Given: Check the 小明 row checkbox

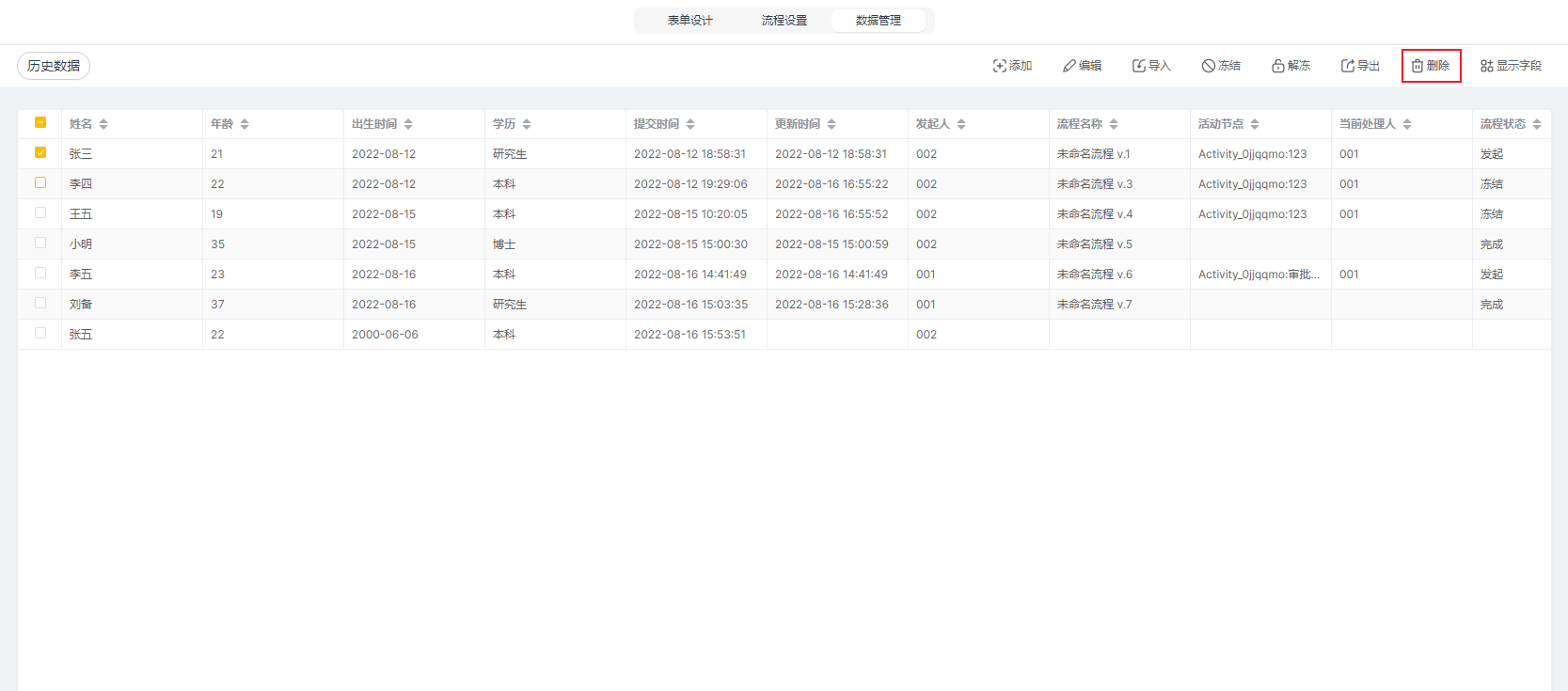Looking at the screenshot, I should pyautogui.click(x=40, y=243).
